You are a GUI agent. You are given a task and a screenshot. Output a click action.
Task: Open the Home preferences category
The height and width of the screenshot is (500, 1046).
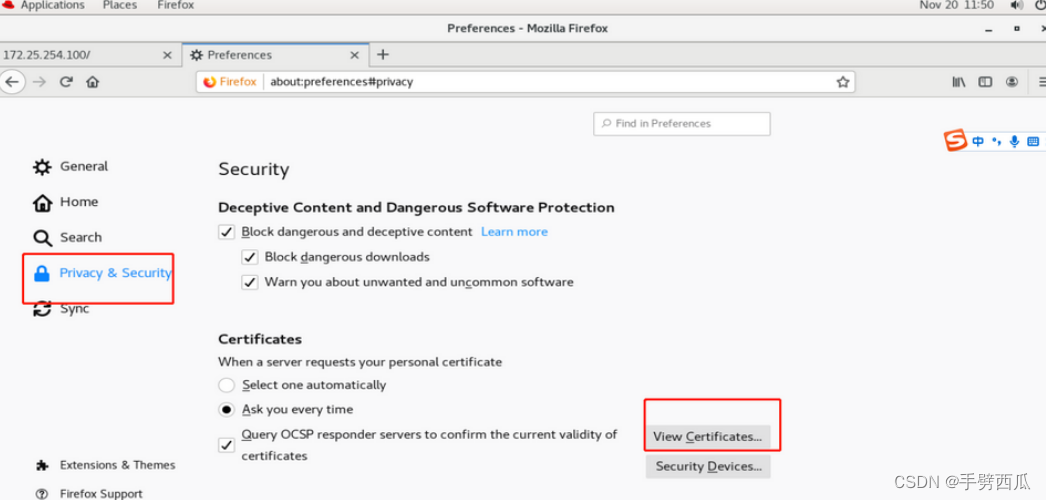65,202
